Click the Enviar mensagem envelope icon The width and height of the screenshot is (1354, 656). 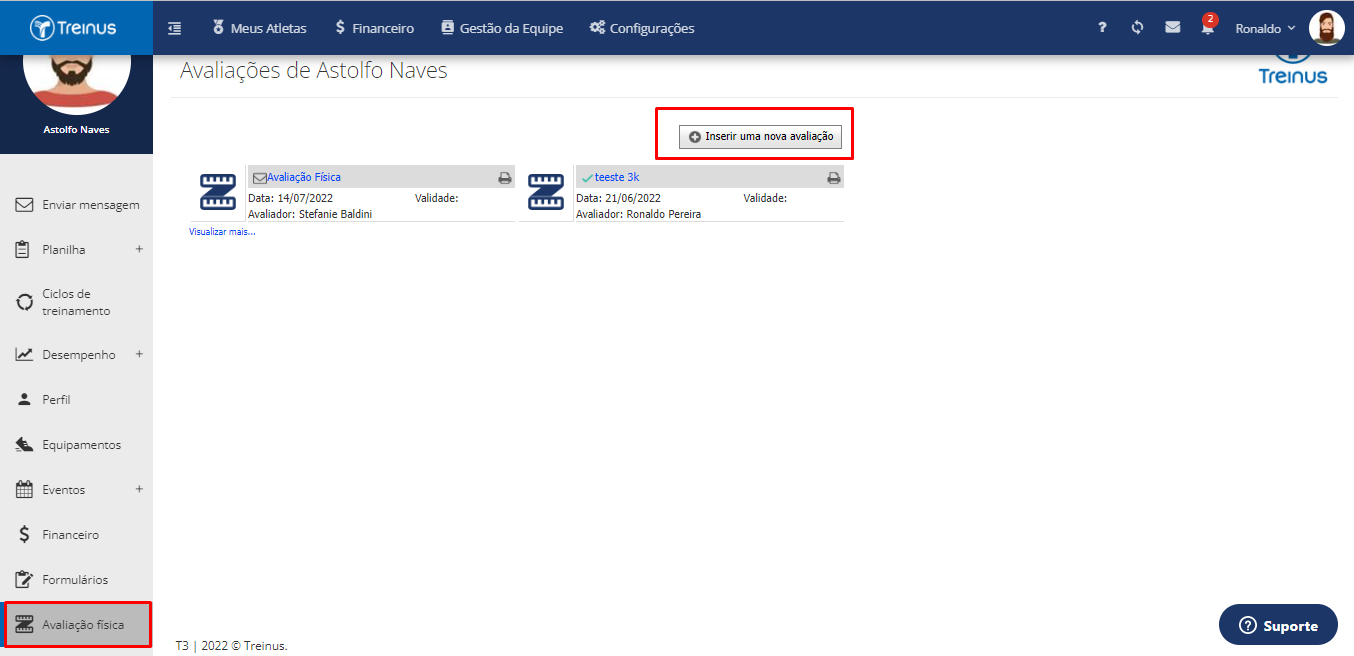tap(25, 205)
